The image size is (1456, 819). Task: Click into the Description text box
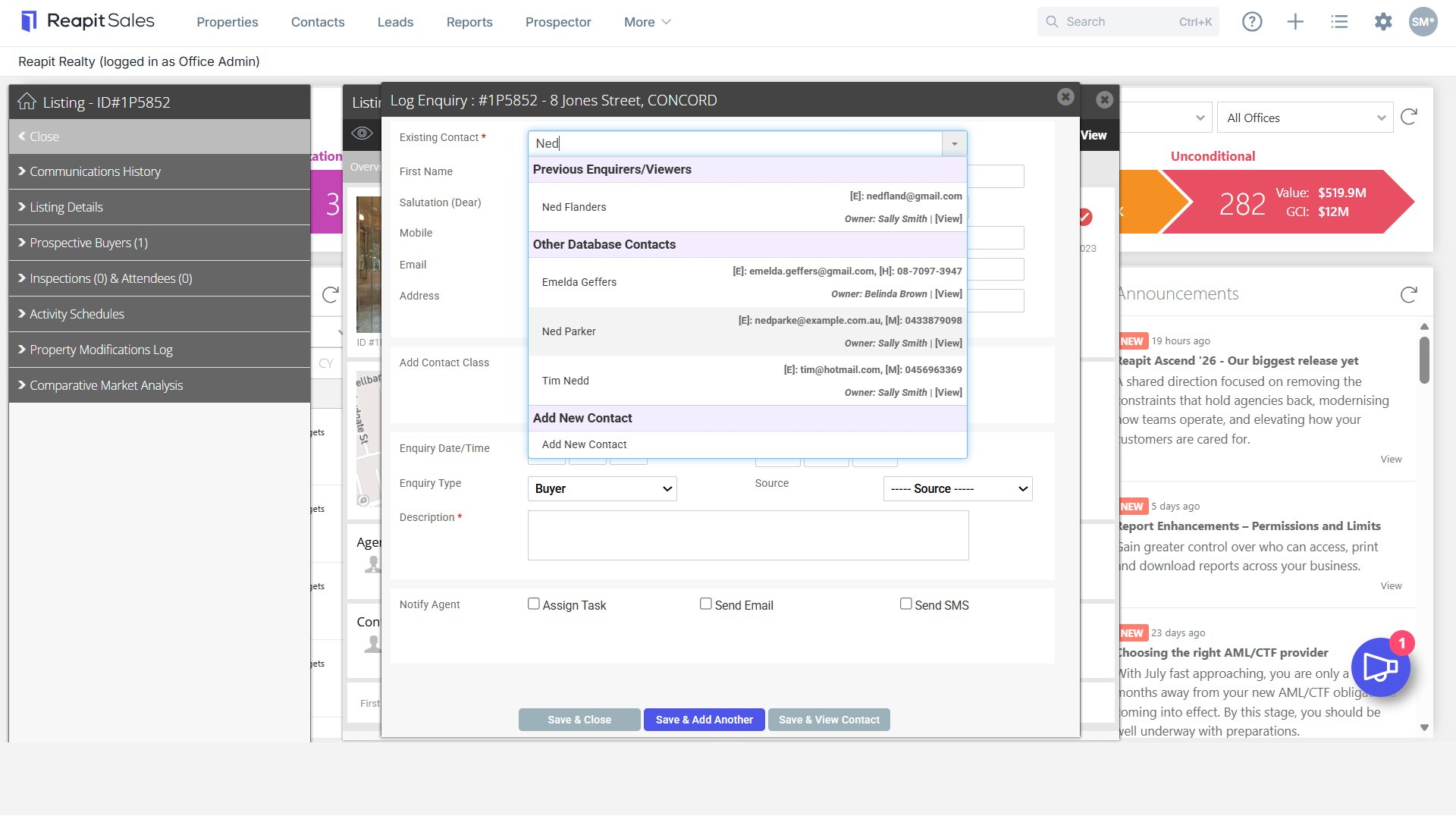(748, 535)
